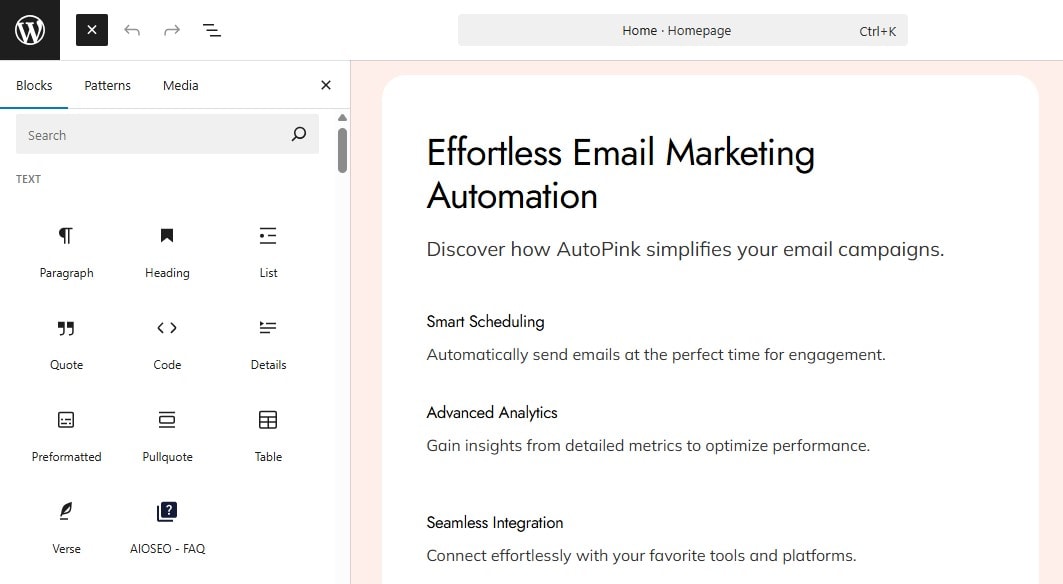Image resolution: width=1063 pixels, height=584 pixels.
Task: Select the 'Connect effortlessly with your favorite' text
Action: 641,556
